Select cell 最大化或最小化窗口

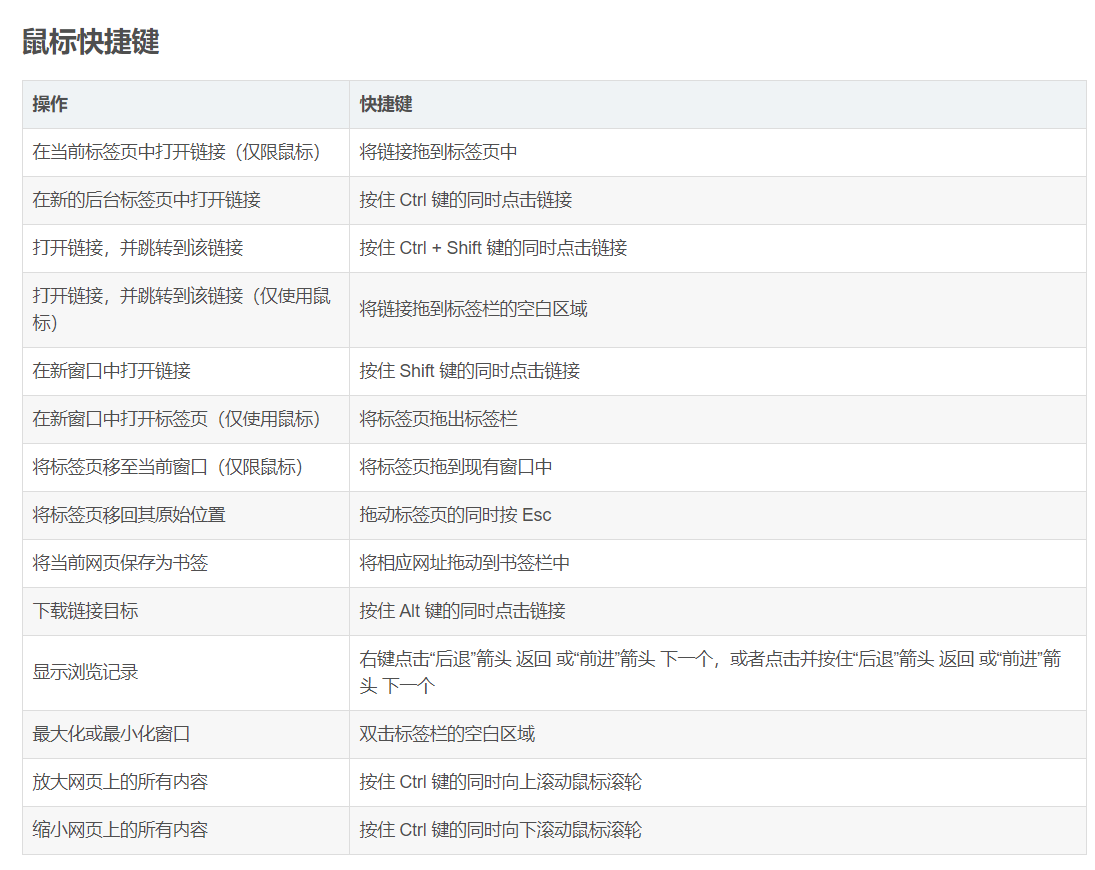(186, 735)
